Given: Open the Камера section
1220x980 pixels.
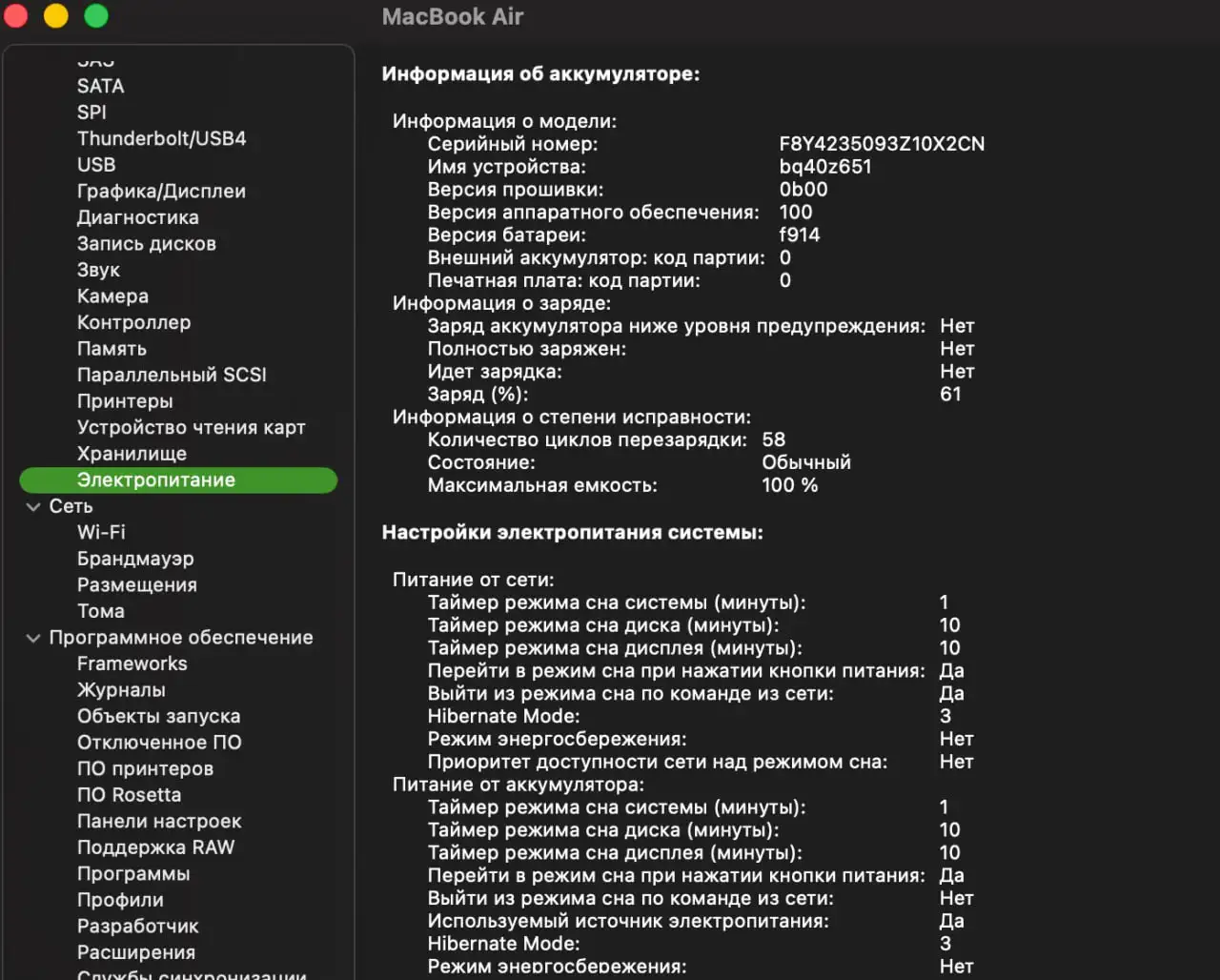Looking at the screenshot, I should tap(112, 296).
